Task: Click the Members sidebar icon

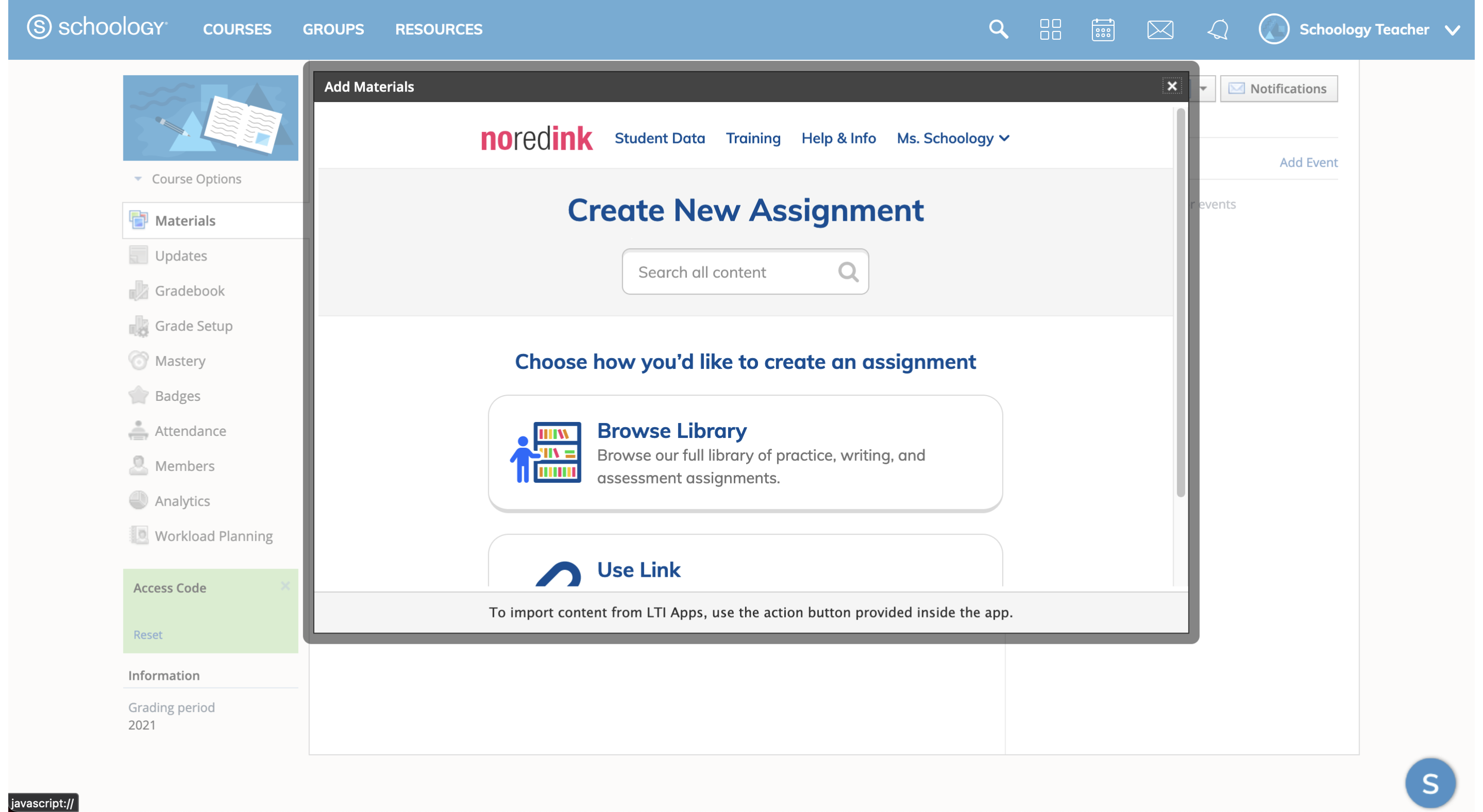Action: tap(138, 465)
